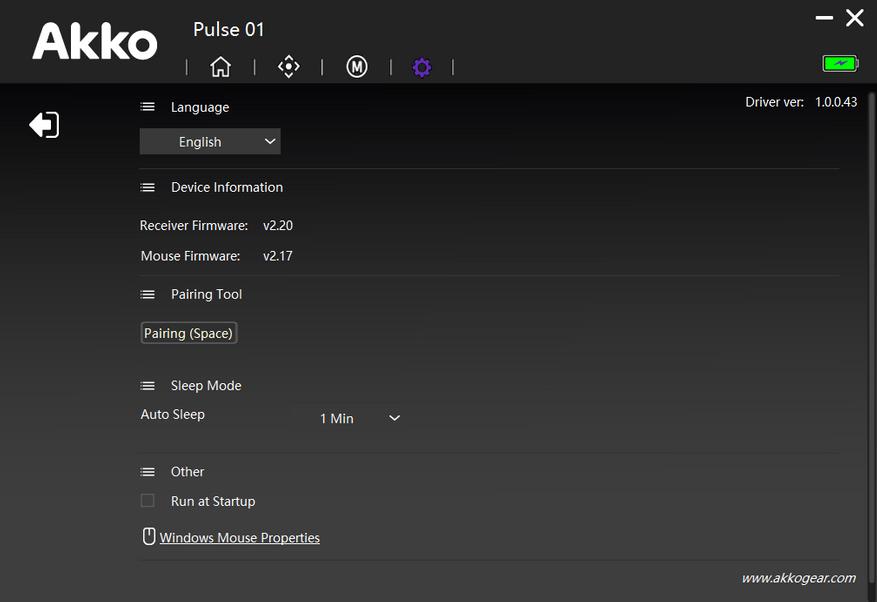Select the purple gear settings icon
Screen dimensions: 877x602
click(422, 67)
